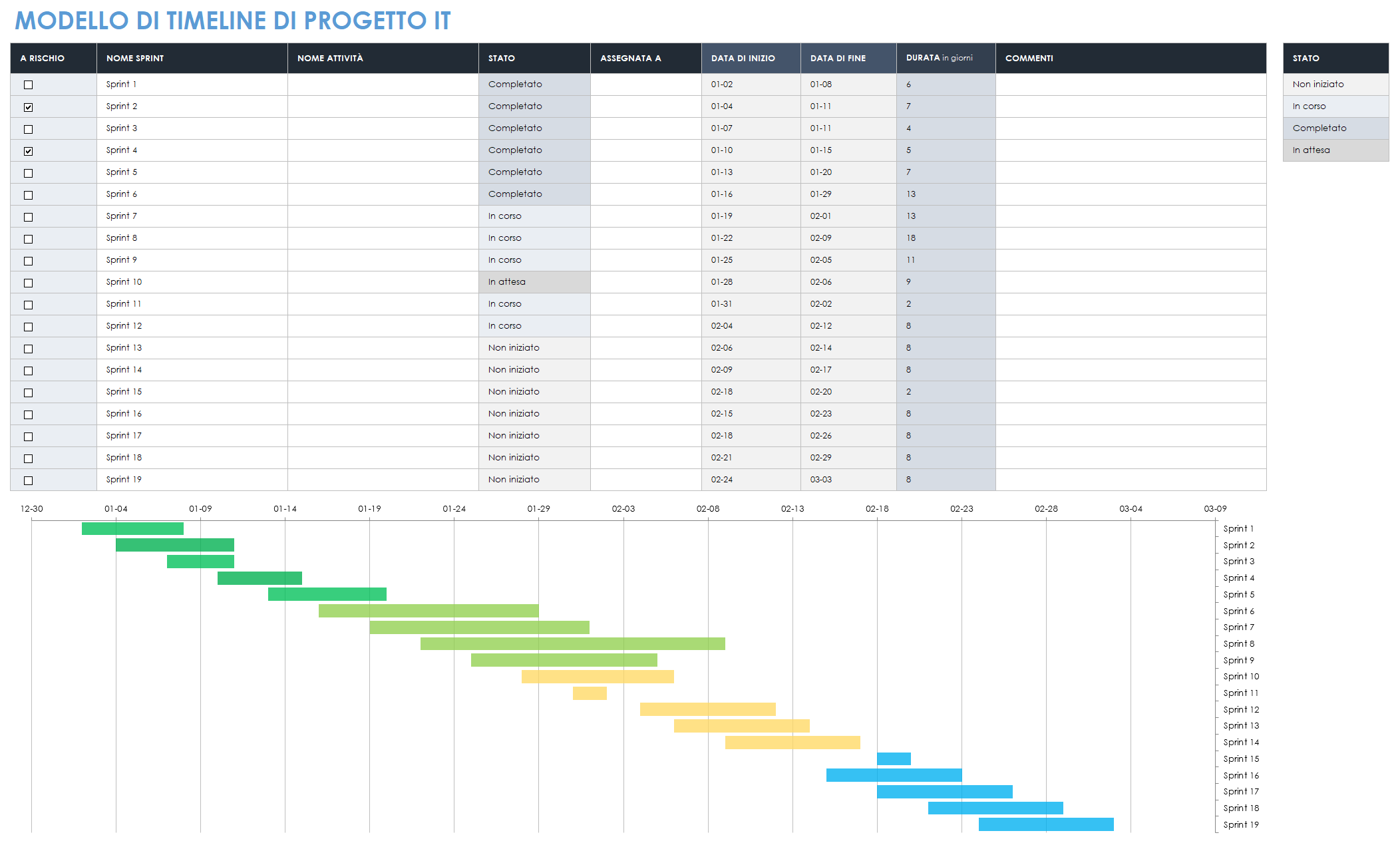Toggle the checkbox for Sprint 16
This screenshot has width=1400, height=845.
[x=28, y=414]
